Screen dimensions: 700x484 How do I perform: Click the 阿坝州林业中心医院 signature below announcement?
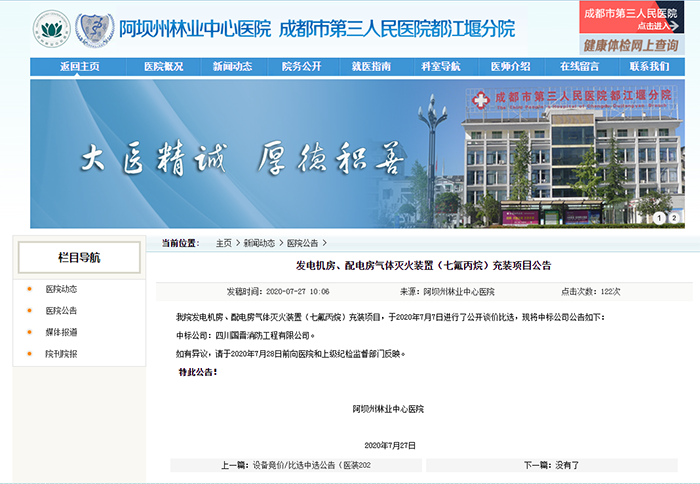pyautogui.click(x=388, y=409)
